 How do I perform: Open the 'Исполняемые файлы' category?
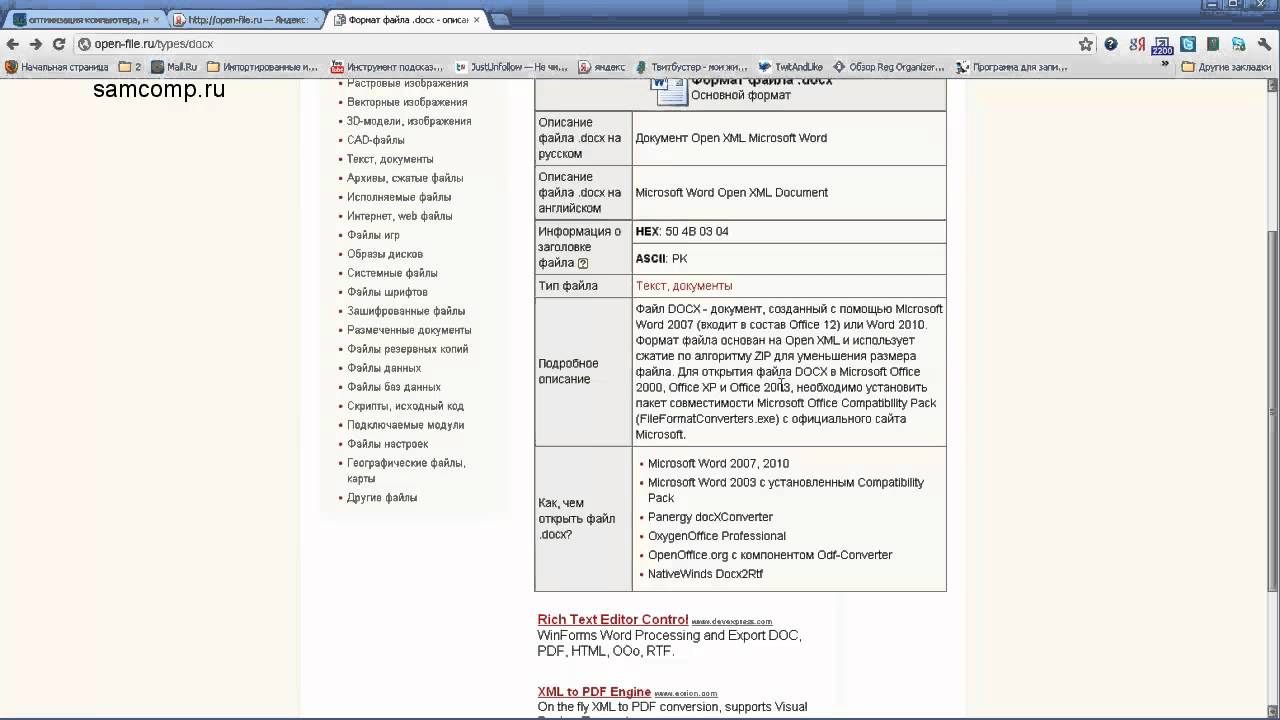tap(399, 197)
